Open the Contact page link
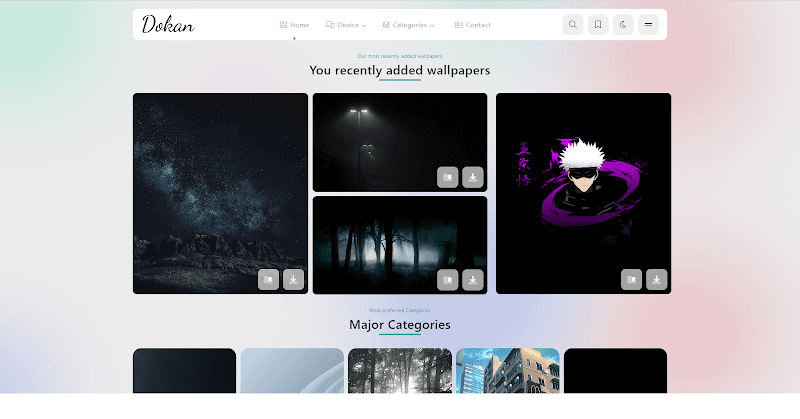 [x=472, y=24]
